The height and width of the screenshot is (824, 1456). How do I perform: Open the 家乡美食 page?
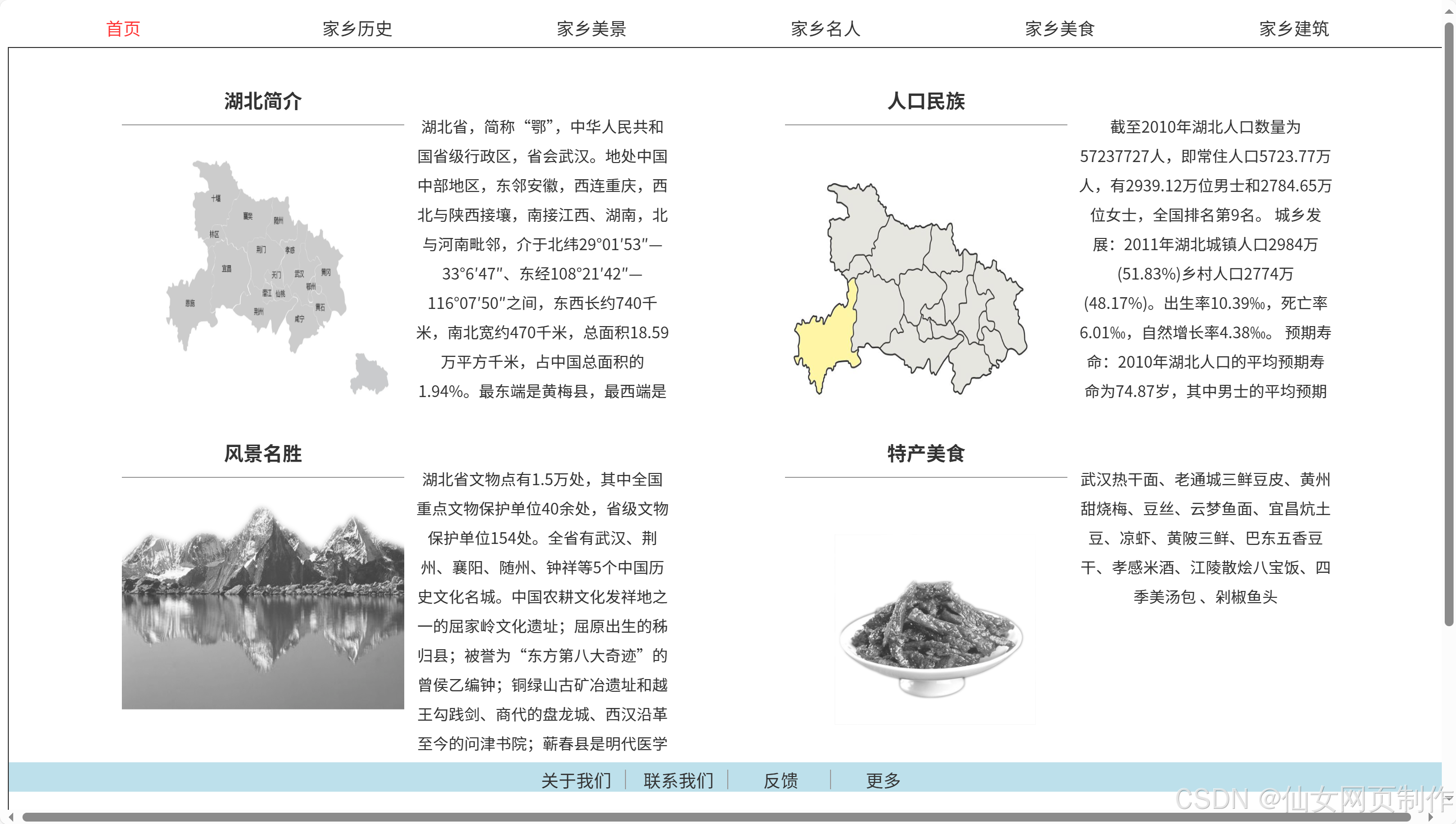pyautogui.click(x=1060, y=28)
